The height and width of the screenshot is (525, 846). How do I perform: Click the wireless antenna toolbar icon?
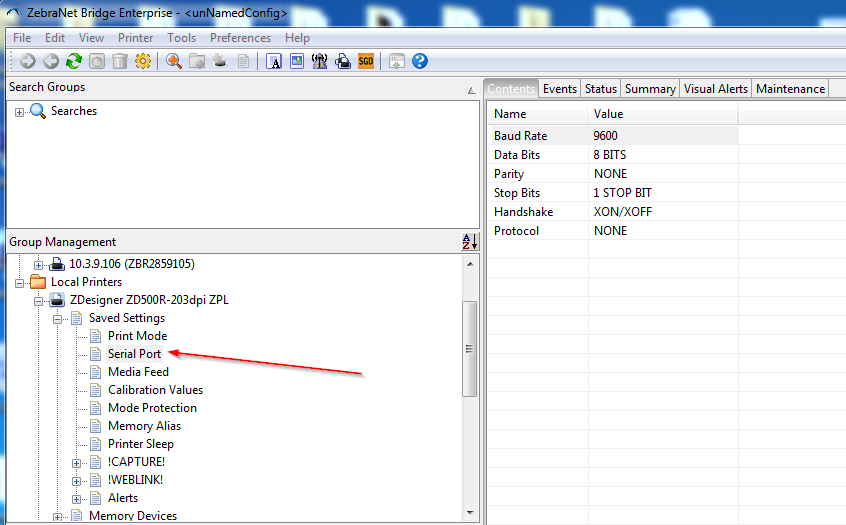(x=320, y=62)
